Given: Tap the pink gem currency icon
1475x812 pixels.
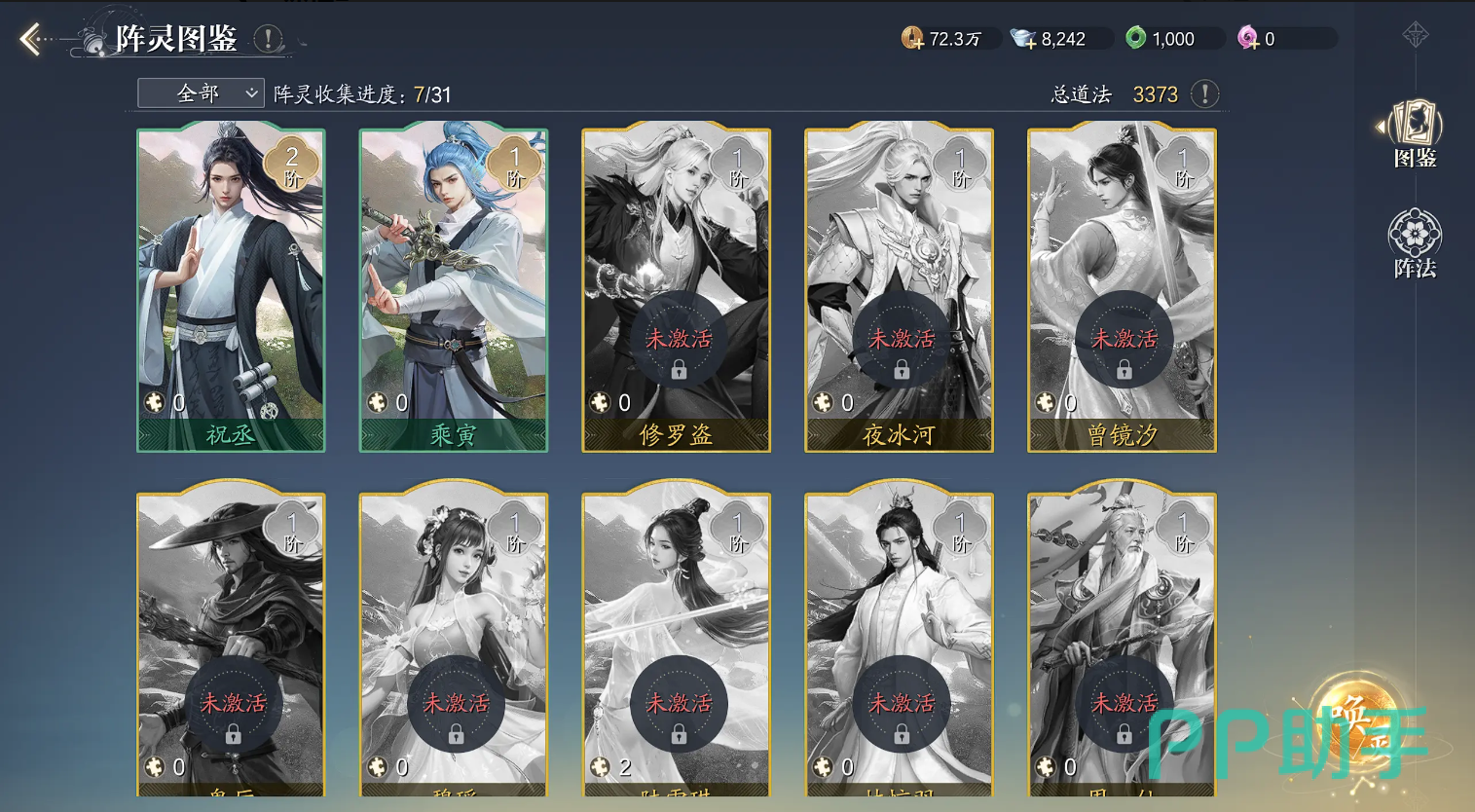Looking at the screenshot, I should (1248, 38).
